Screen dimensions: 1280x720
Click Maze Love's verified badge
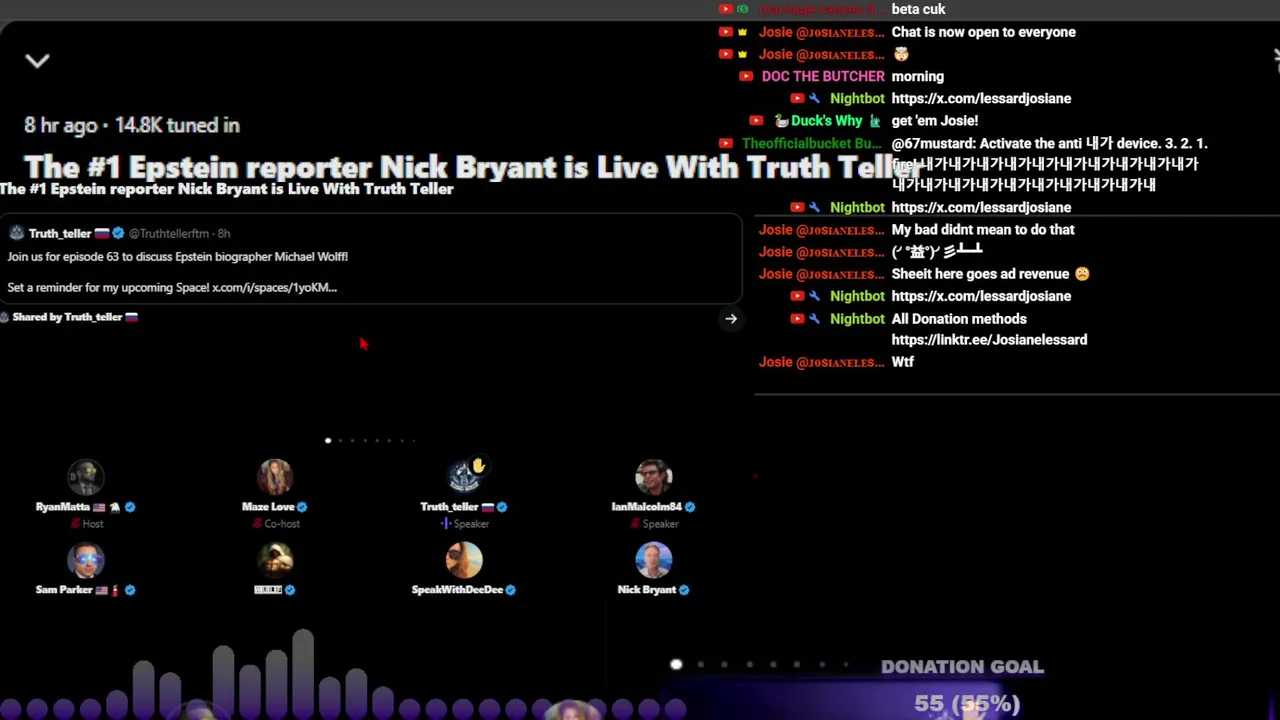click(302, 507)
